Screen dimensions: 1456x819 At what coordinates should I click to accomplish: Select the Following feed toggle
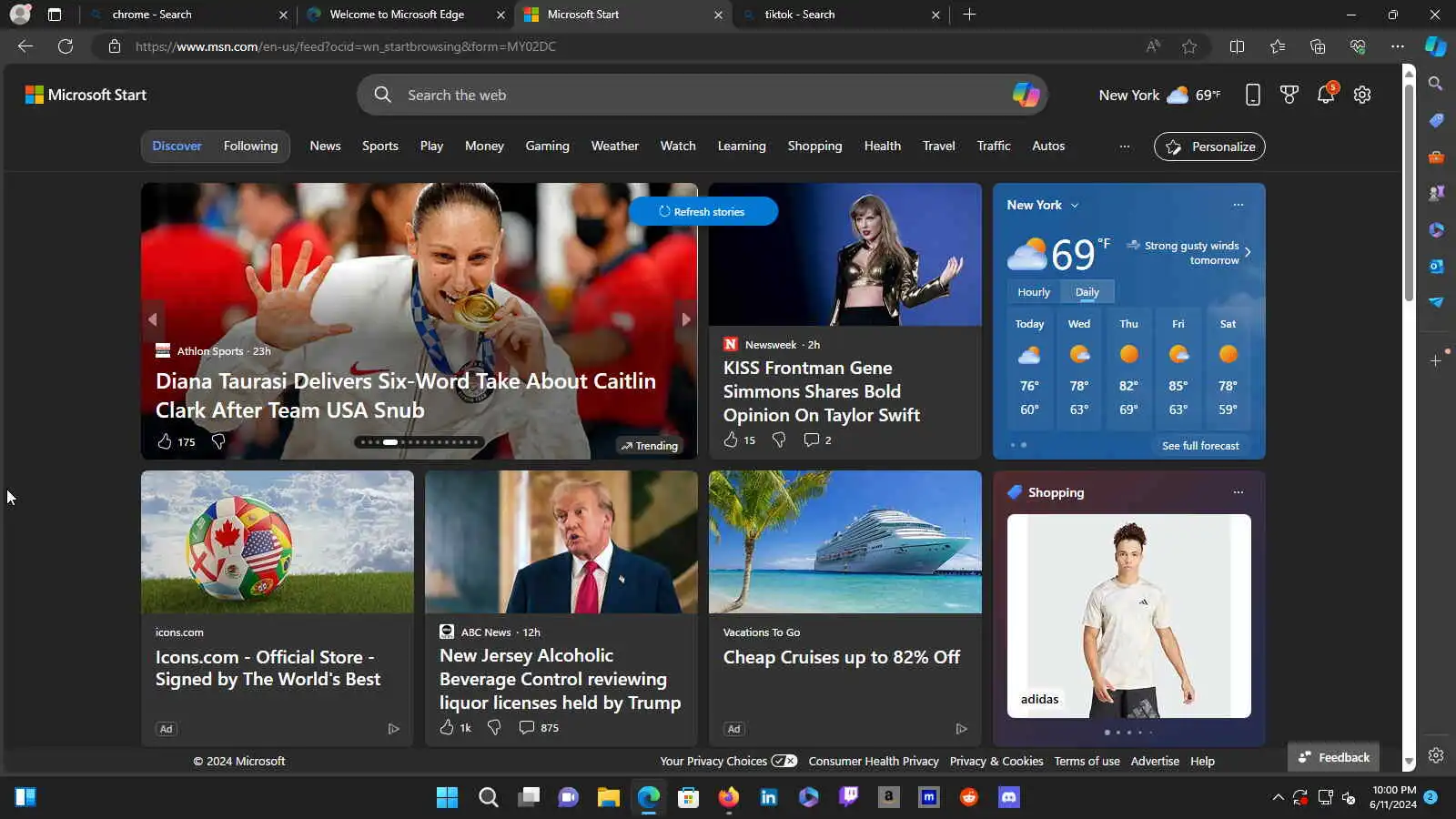click(x=250, y=146)
